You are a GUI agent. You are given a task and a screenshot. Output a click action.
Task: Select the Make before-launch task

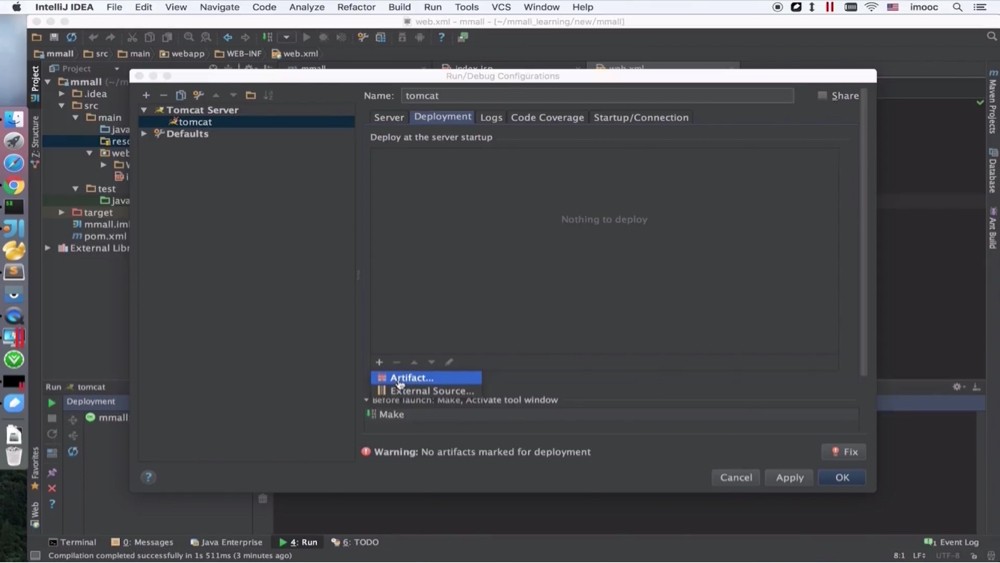tap(610, 414)
